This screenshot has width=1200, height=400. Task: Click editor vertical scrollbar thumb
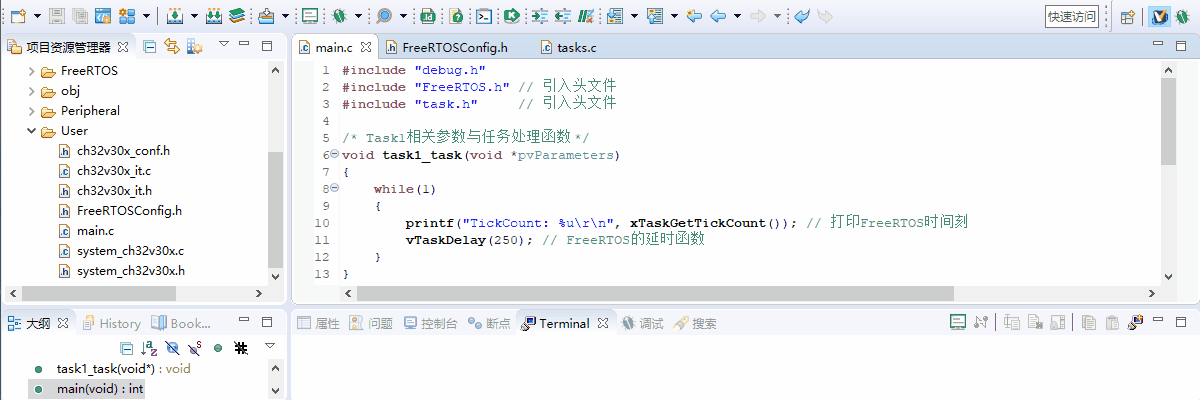[1167, 121]
